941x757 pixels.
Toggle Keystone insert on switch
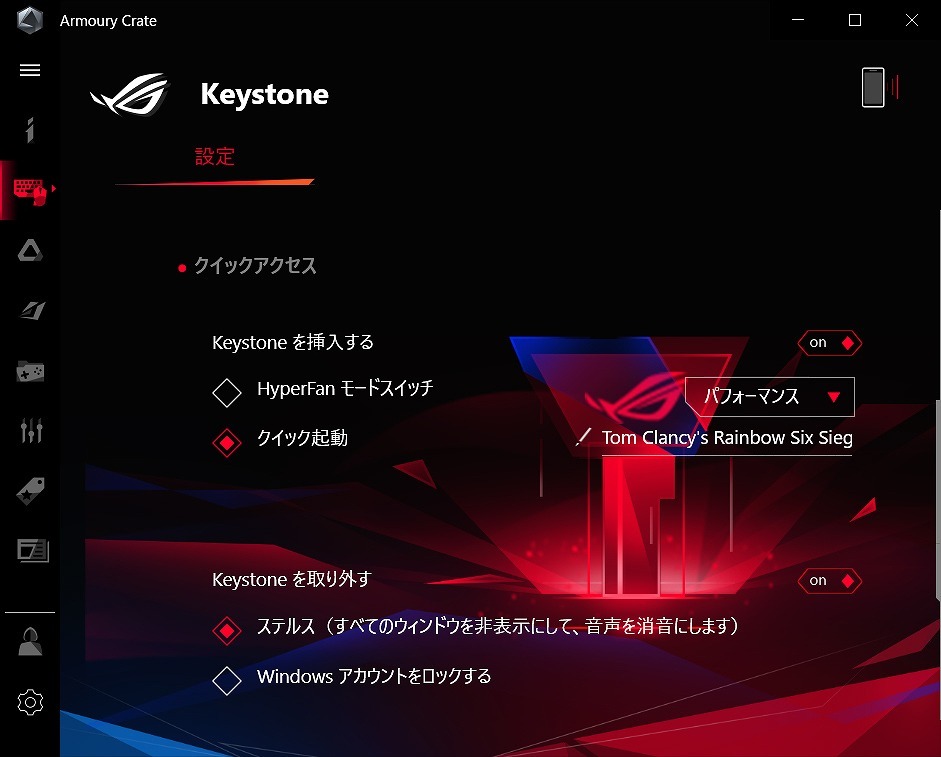(x=829, y=343)
